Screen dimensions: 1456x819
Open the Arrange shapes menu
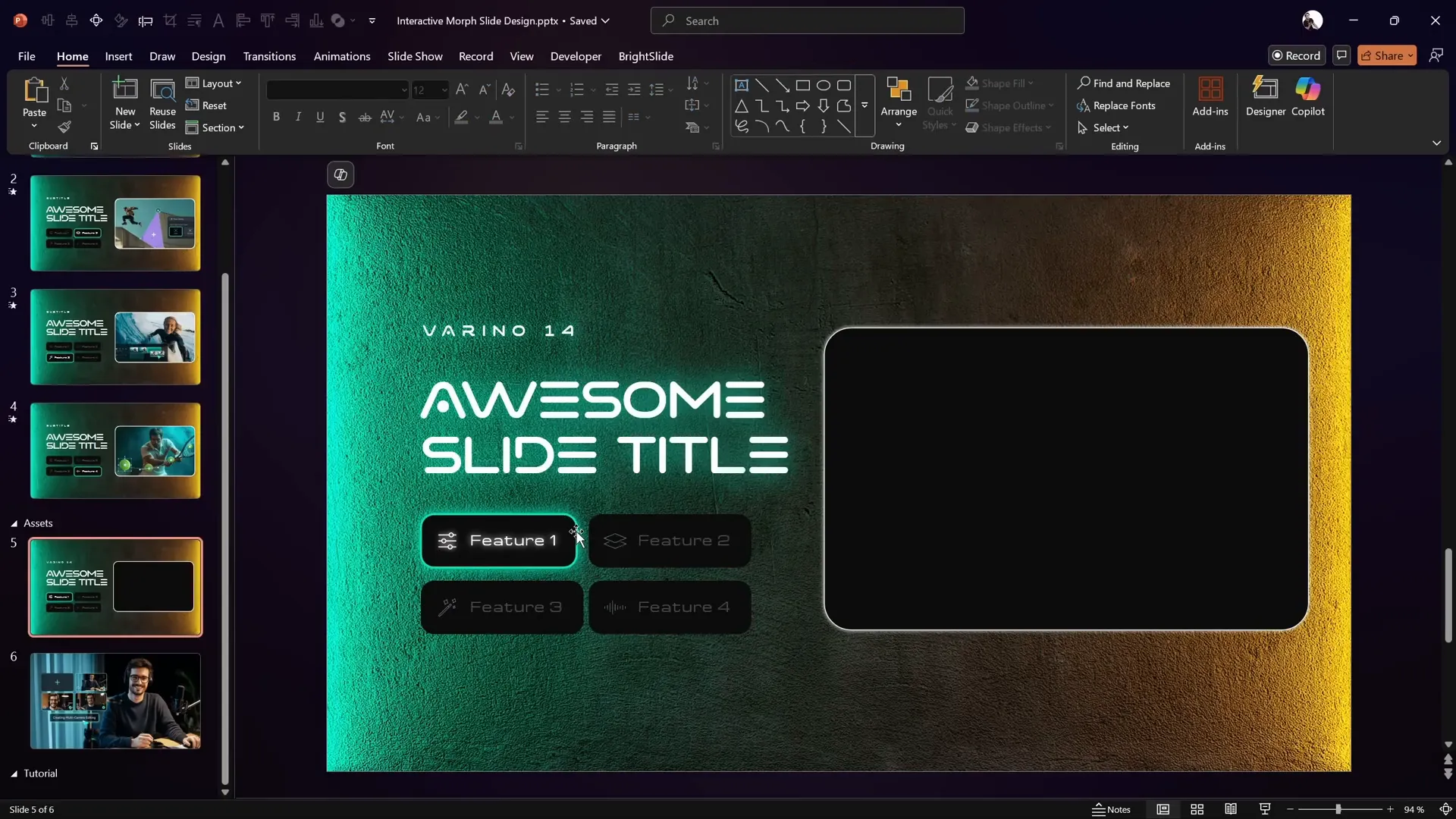click(x=899, y=102)
